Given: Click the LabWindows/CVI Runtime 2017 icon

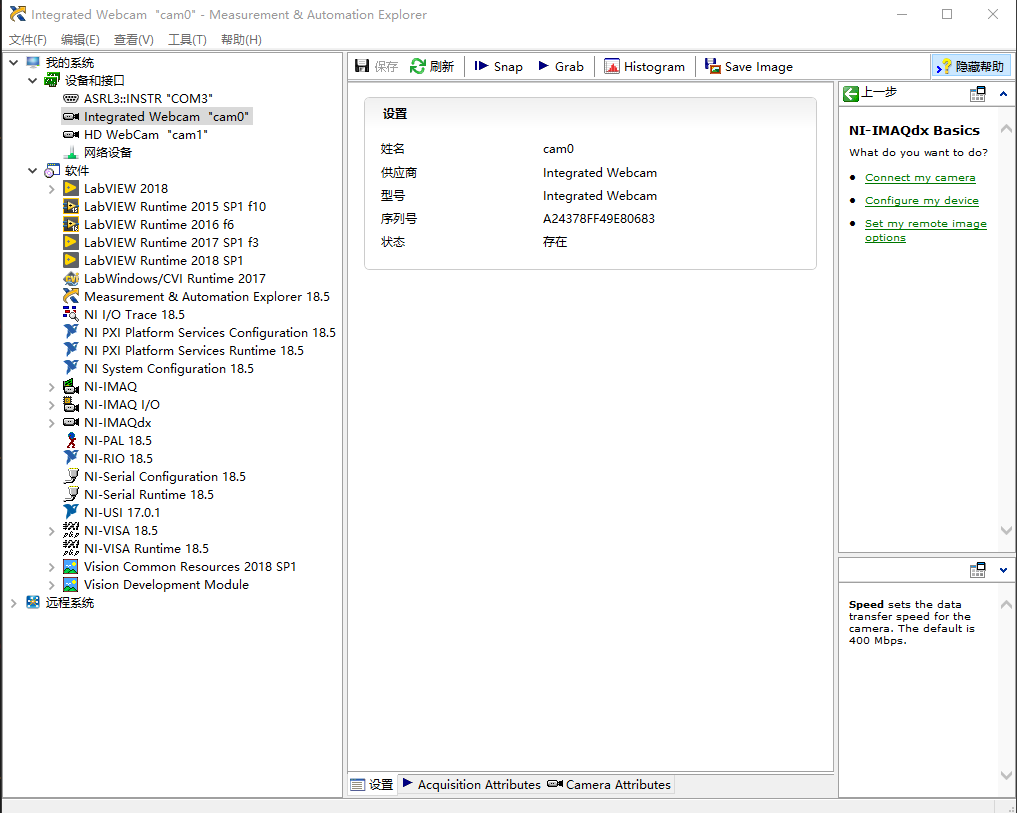Looking at the screenshot, I should tap(71, 278).
